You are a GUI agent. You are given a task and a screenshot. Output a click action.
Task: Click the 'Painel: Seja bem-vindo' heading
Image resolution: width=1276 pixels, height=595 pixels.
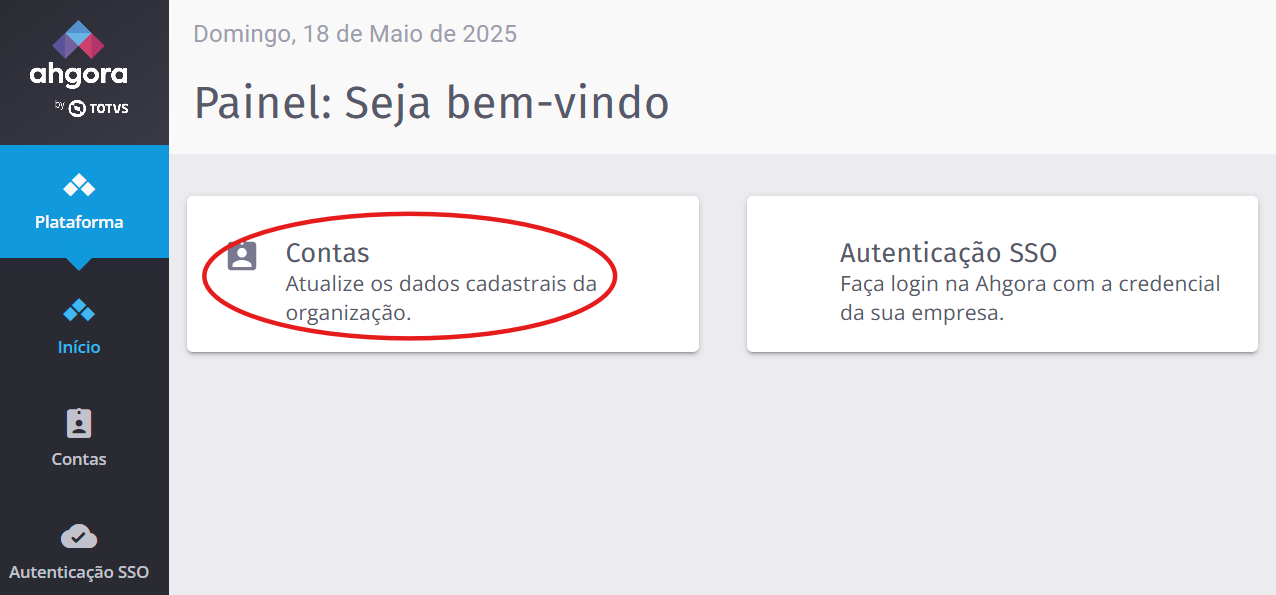coord(431,103)
